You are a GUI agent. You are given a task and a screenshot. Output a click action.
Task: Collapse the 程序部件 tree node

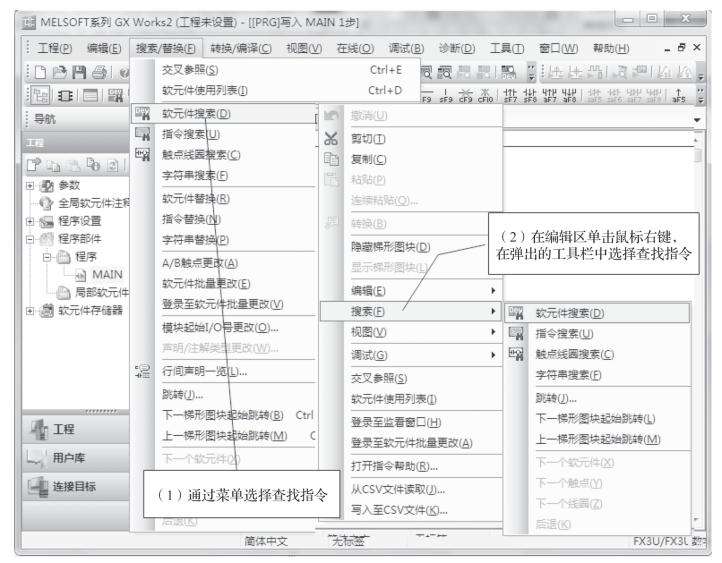[30, 239]
